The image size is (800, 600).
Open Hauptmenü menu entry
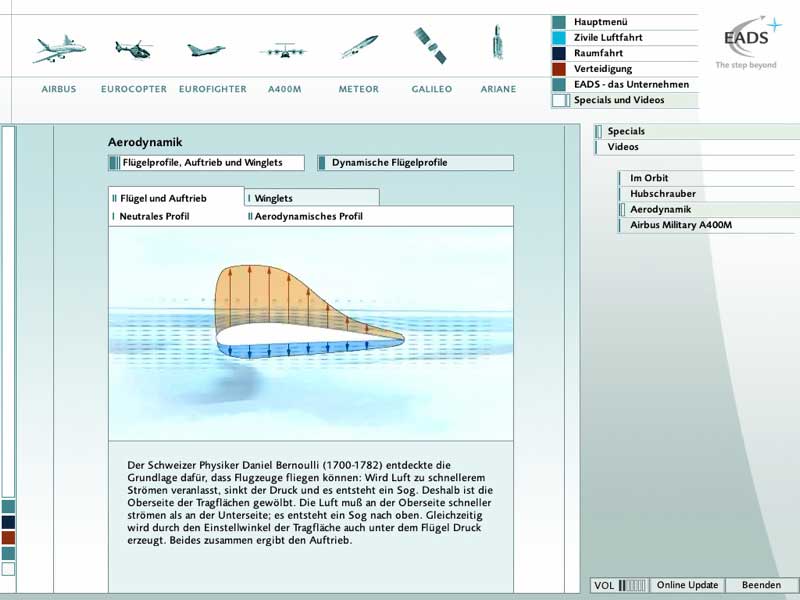pos(625,22)
